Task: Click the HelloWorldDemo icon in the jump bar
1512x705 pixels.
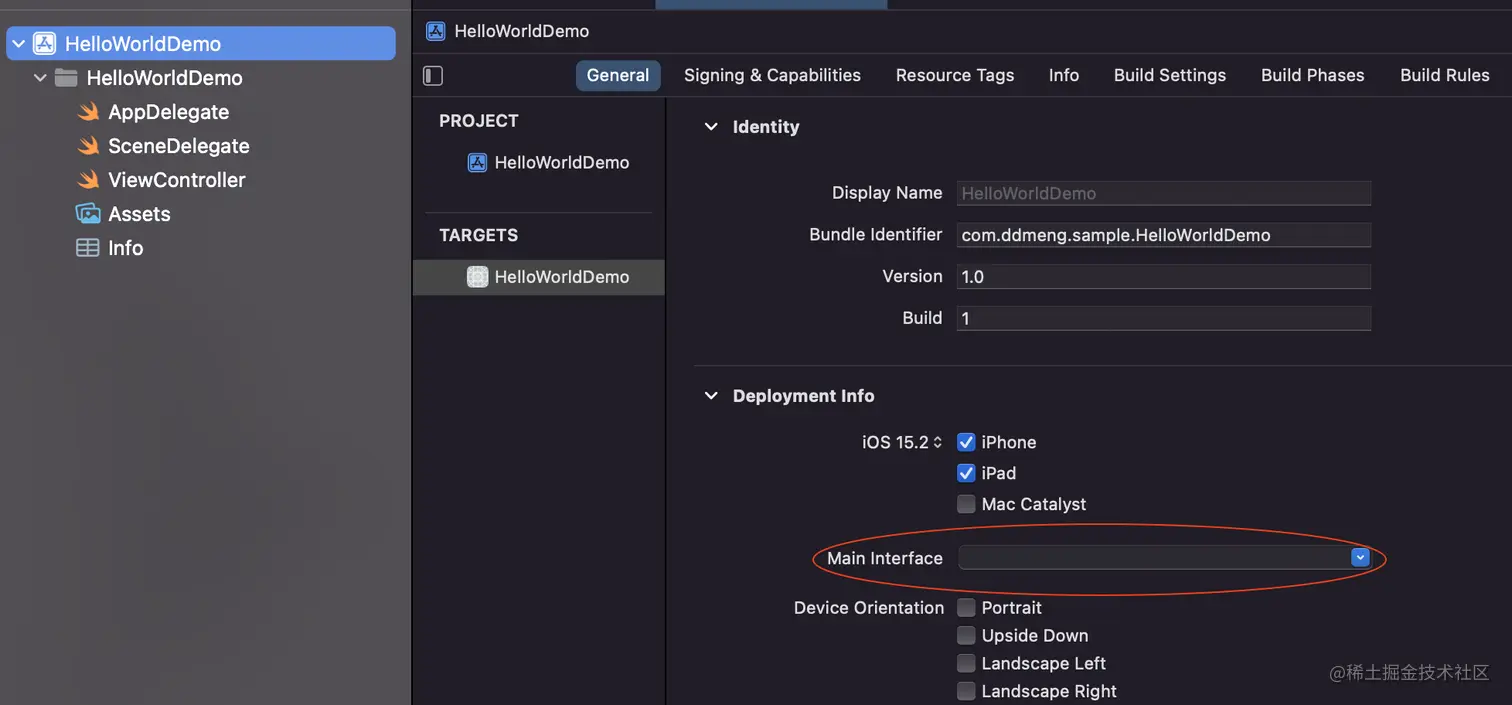Action: point(435,30)
